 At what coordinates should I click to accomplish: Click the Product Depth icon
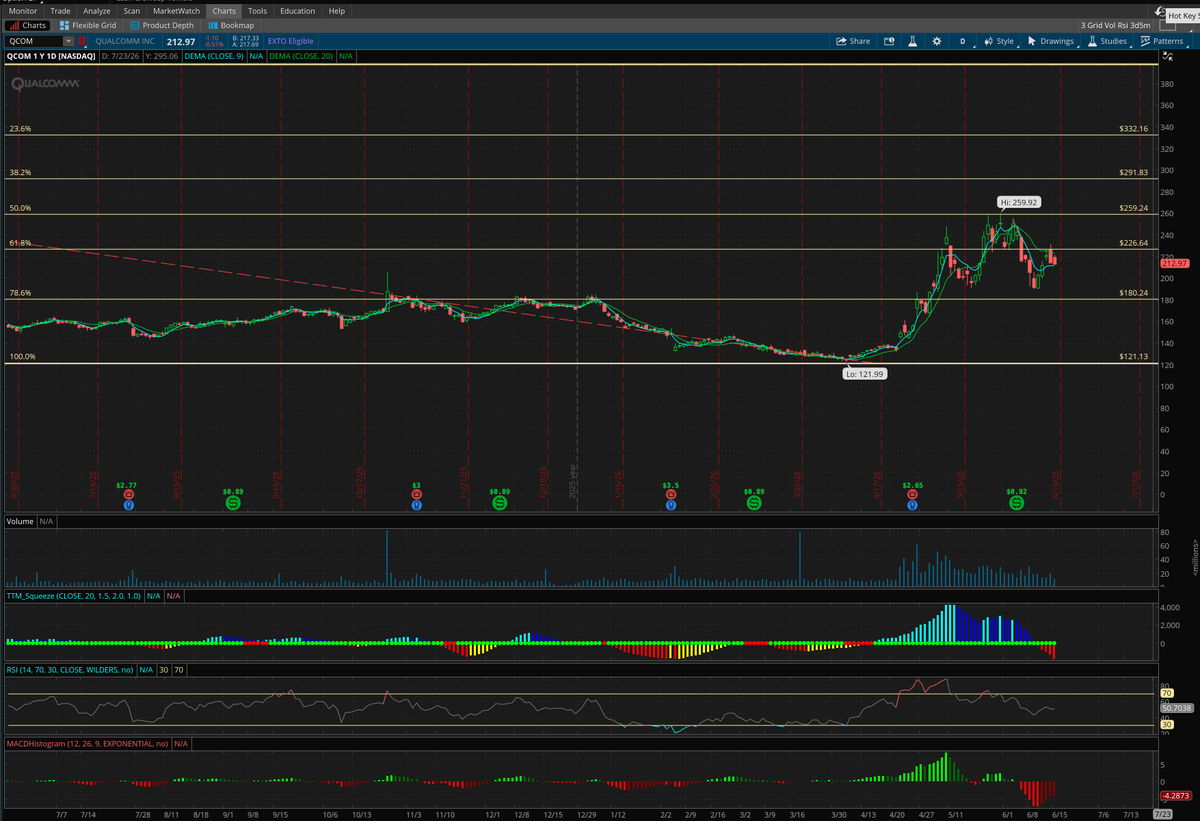pos(135,25)
